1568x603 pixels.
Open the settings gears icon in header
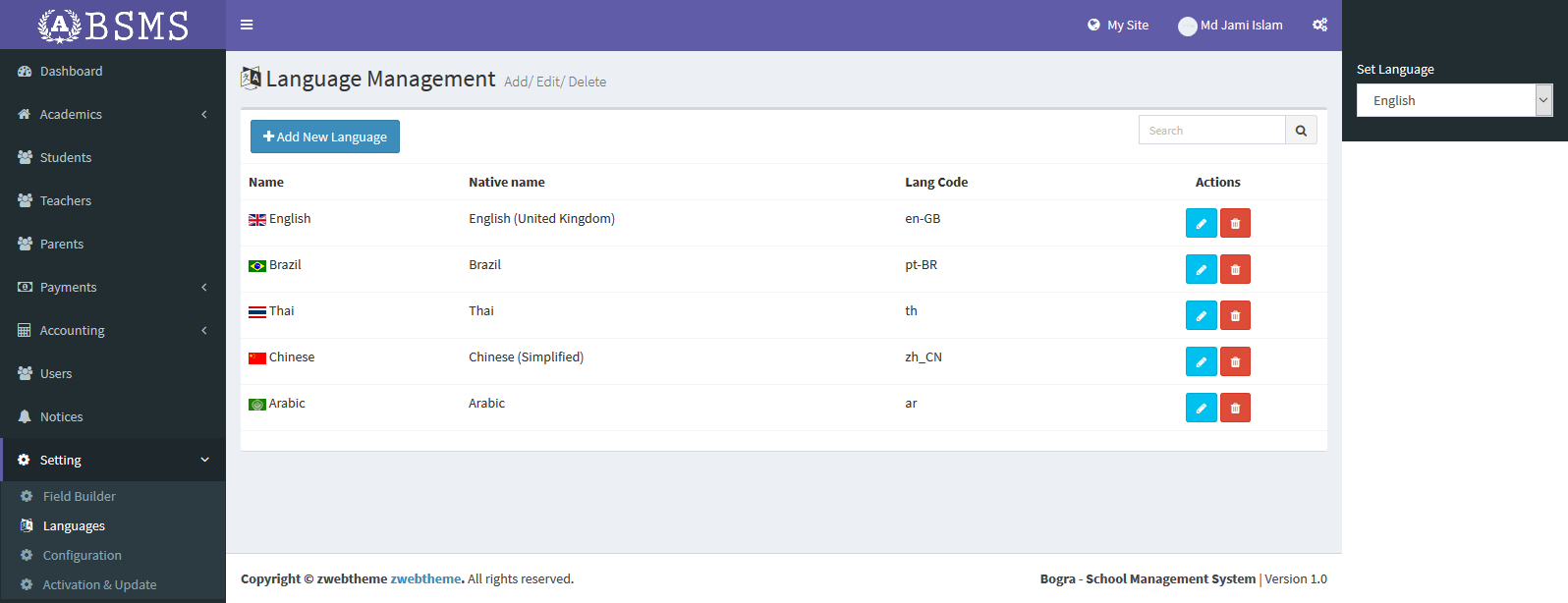click(1319, 26)
